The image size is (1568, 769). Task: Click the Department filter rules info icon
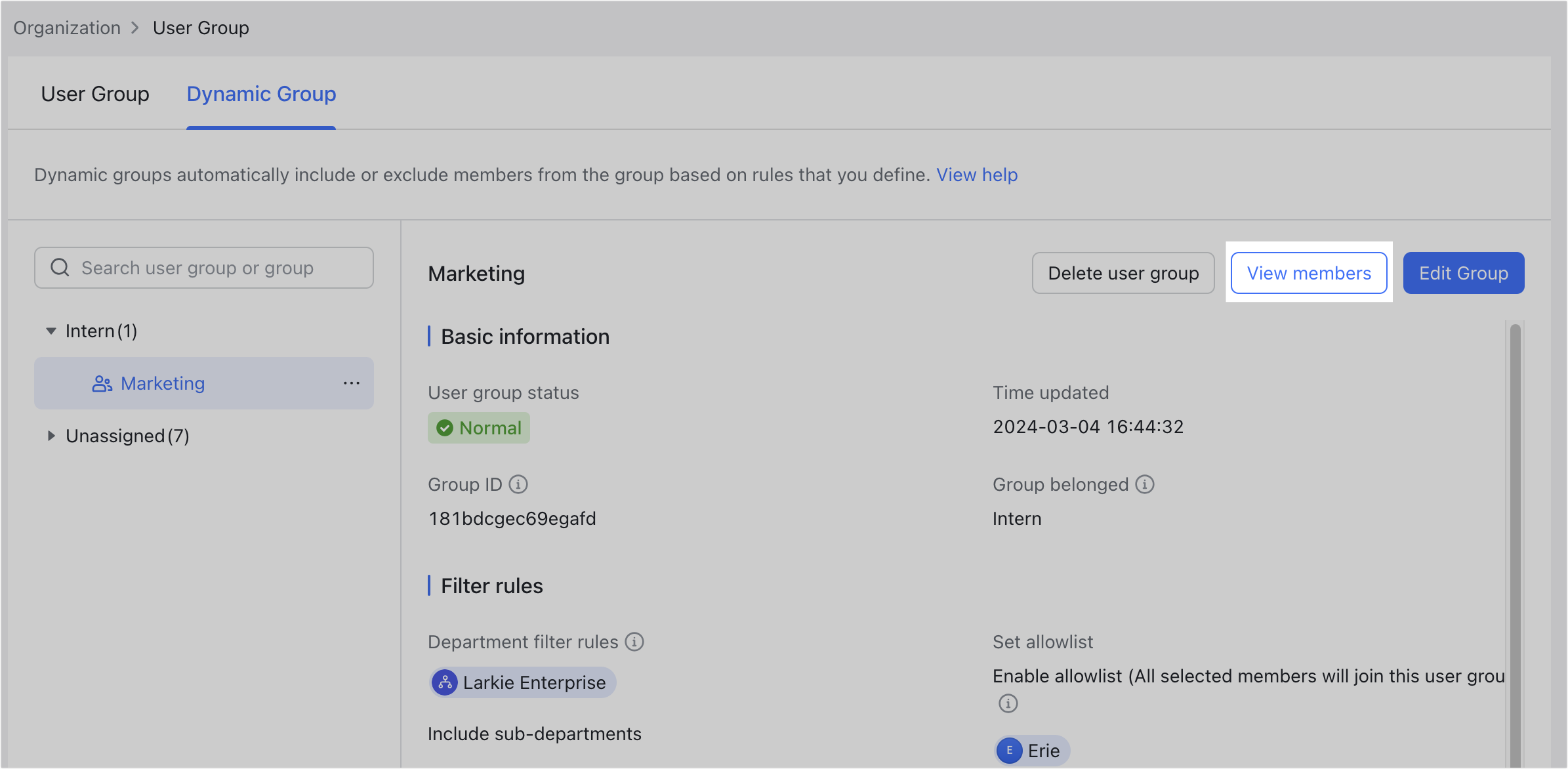[x=634, y=642]
